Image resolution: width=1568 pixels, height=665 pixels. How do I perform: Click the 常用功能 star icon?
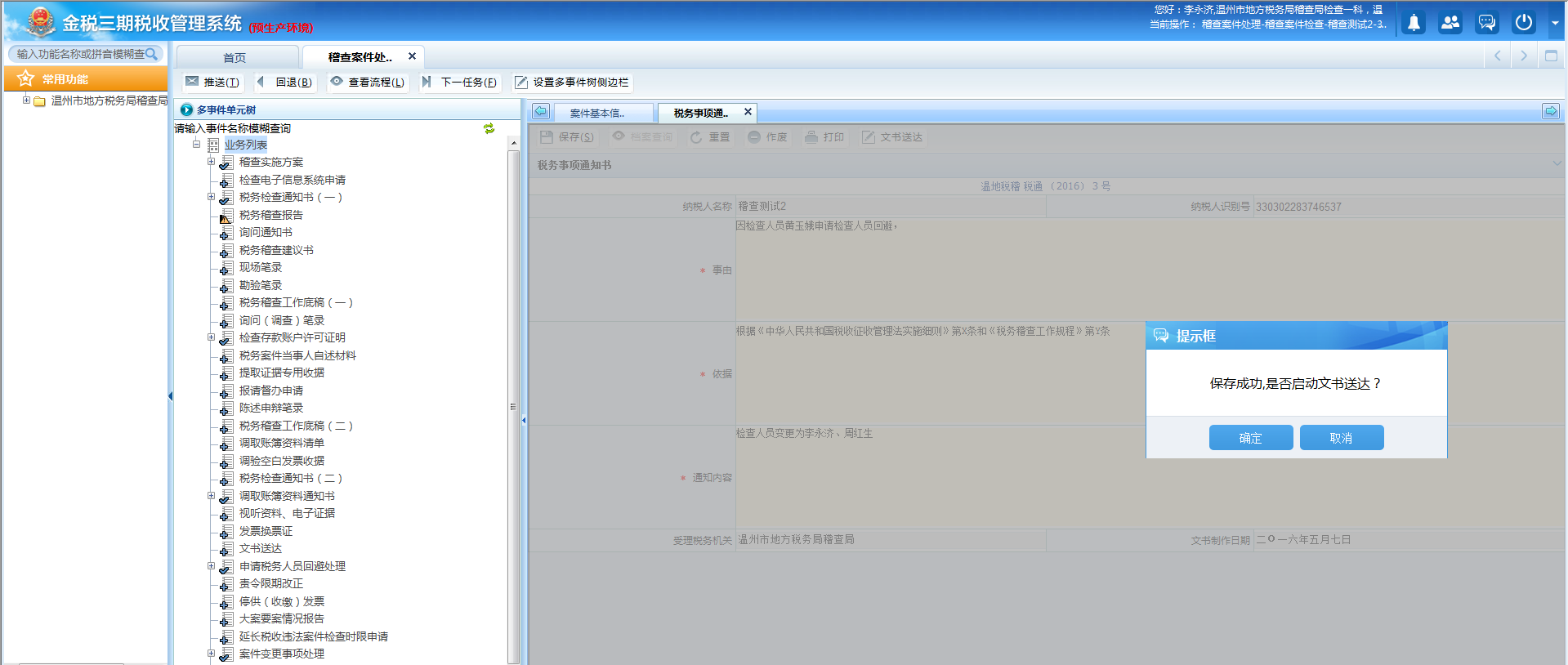pos(26,78)
